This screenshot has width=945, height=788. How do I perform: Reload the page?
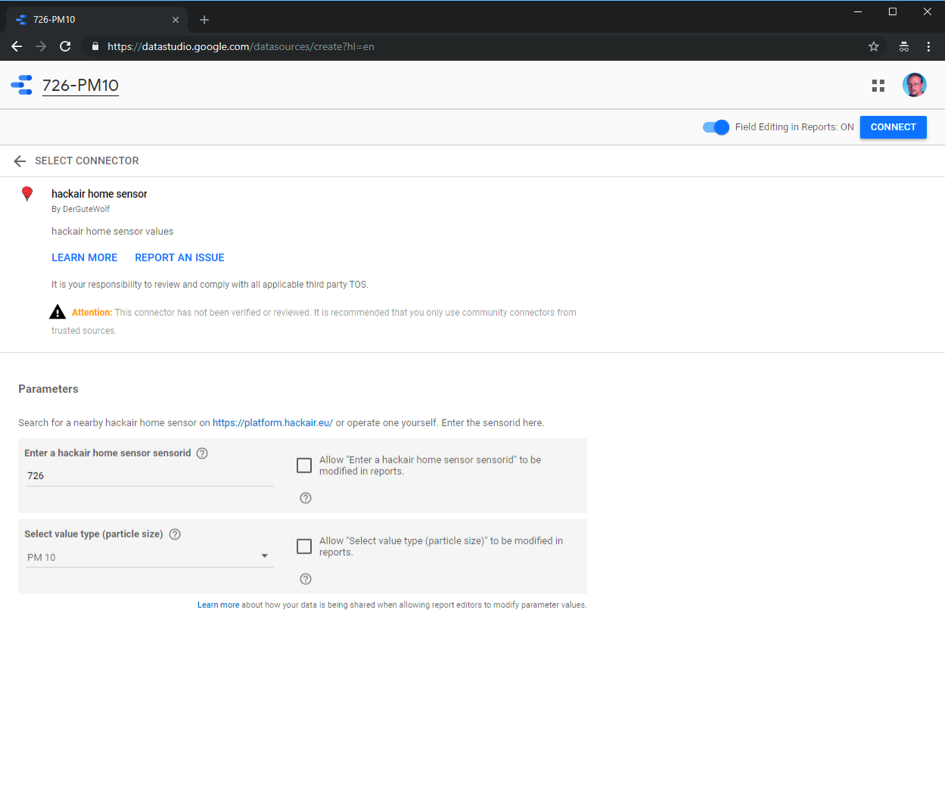tap(65, 46)
